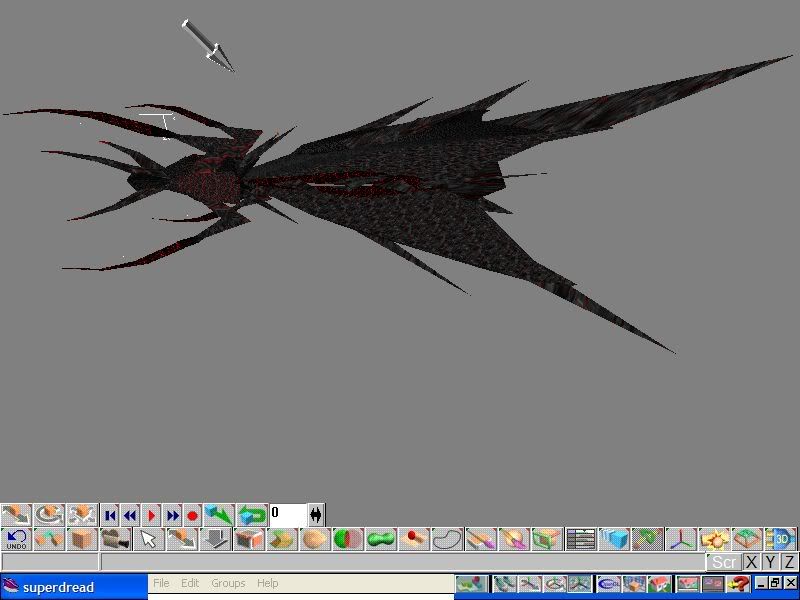Click the red Record keyframe button
Screen dimensions: 800x600
[x=193, y=515]
